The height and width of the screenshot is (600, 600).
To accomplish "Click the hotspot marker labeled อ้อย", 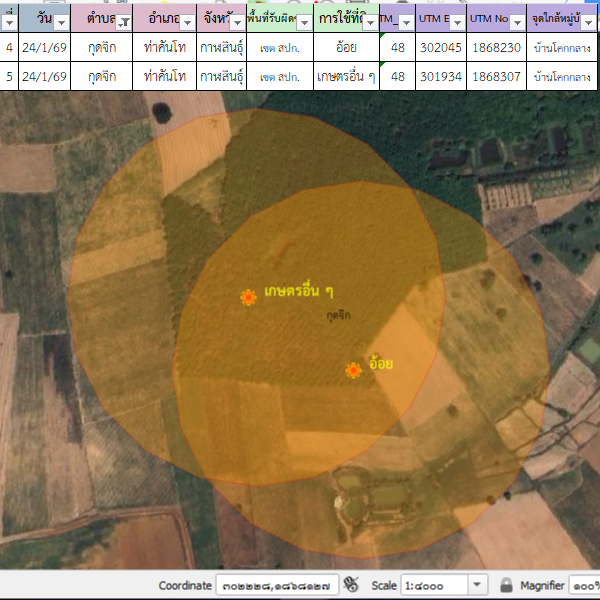I will coord(353,370).
